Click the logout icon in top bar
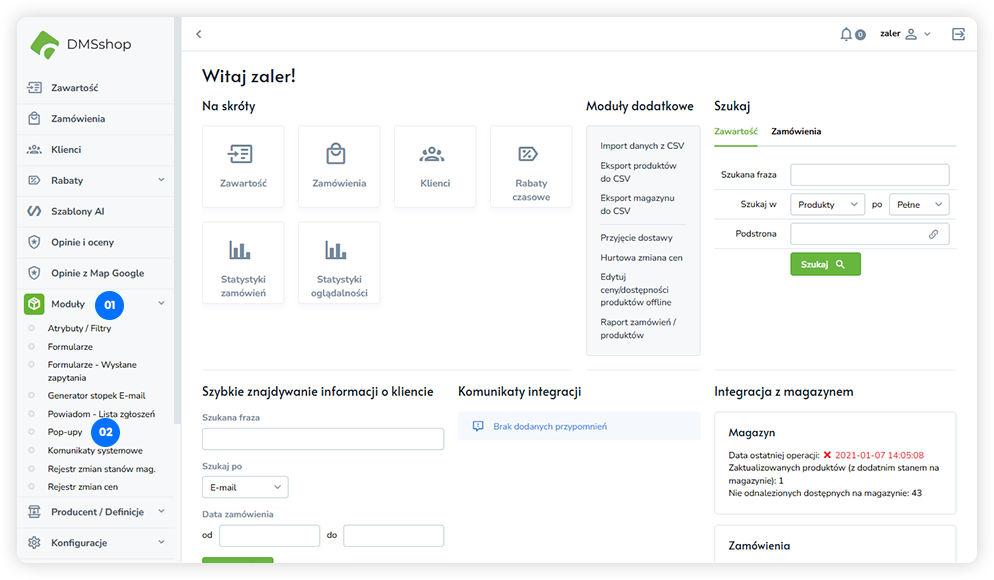Screen dimensions: 994x580 tap(958, 34)
